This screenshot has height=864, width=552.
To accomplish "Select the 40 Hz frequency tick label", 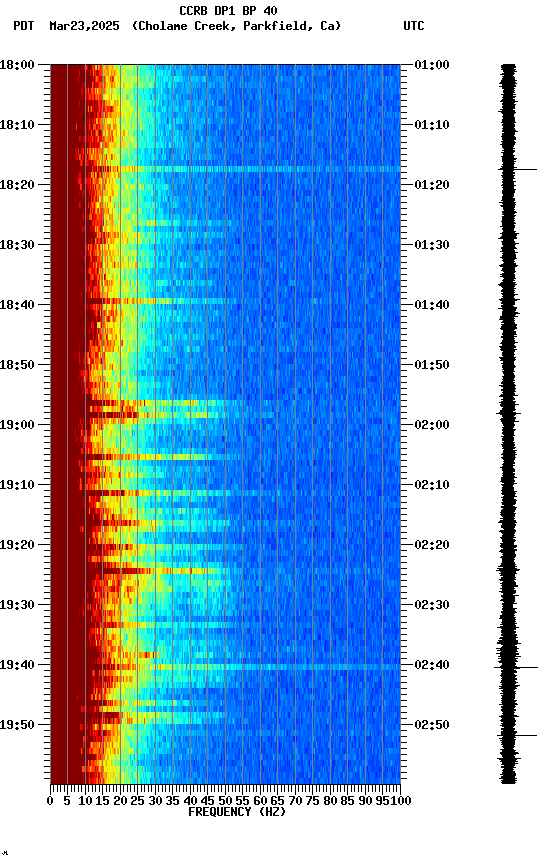I will 190,801.
